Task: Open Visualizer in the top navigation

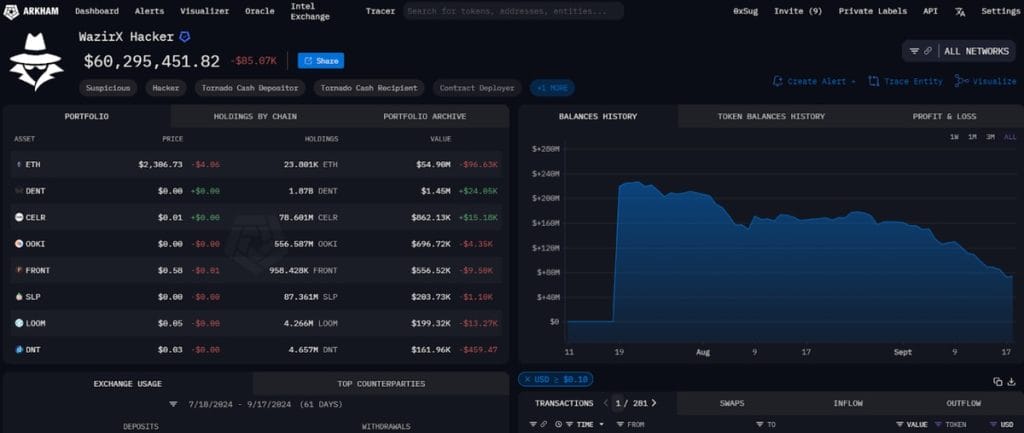Action: pos(204,11)
